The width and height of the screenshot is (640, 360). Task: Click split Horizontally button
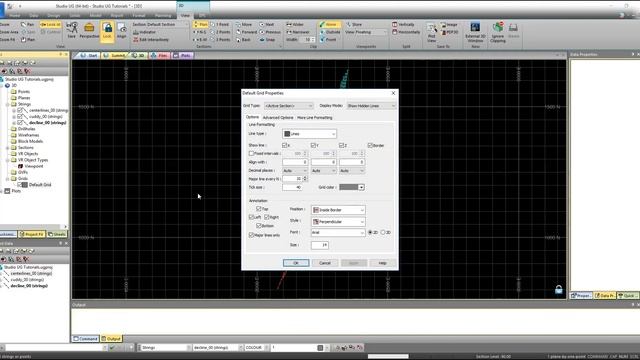click(x=406, y=32)
